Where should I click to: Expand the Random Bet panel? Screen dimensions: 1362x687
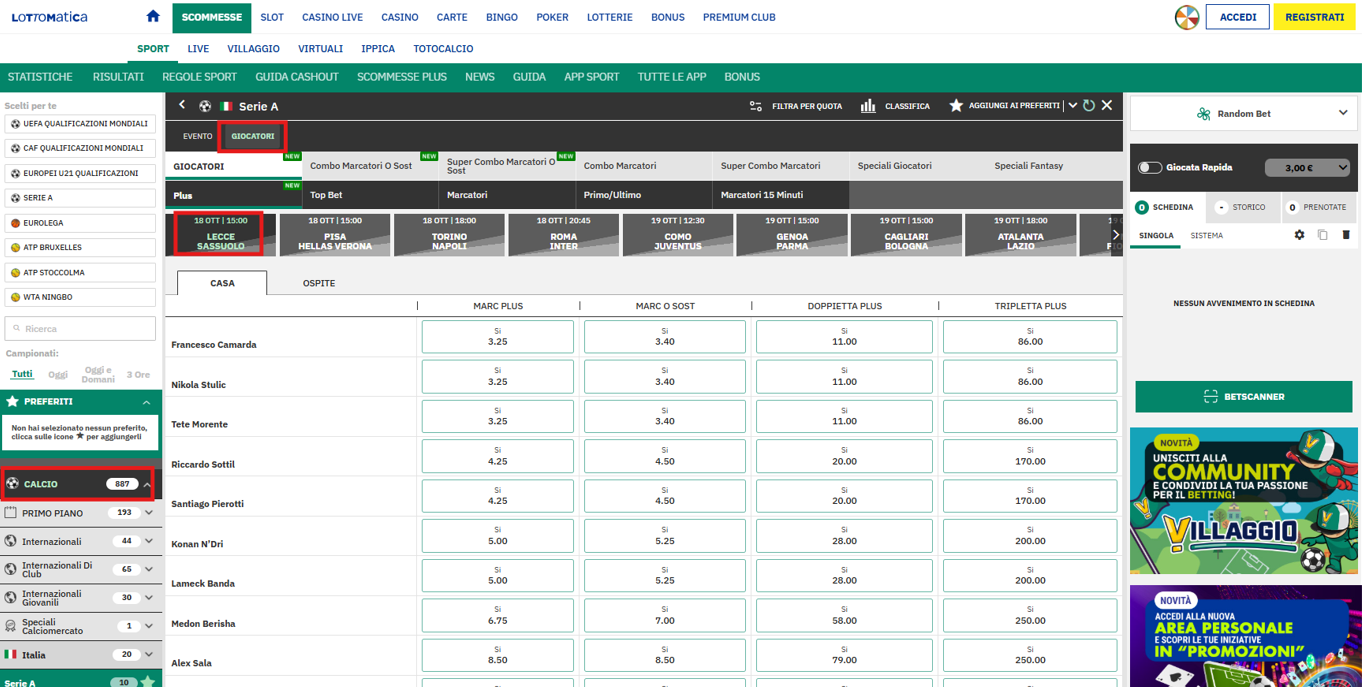click(x=1343, y=113)
